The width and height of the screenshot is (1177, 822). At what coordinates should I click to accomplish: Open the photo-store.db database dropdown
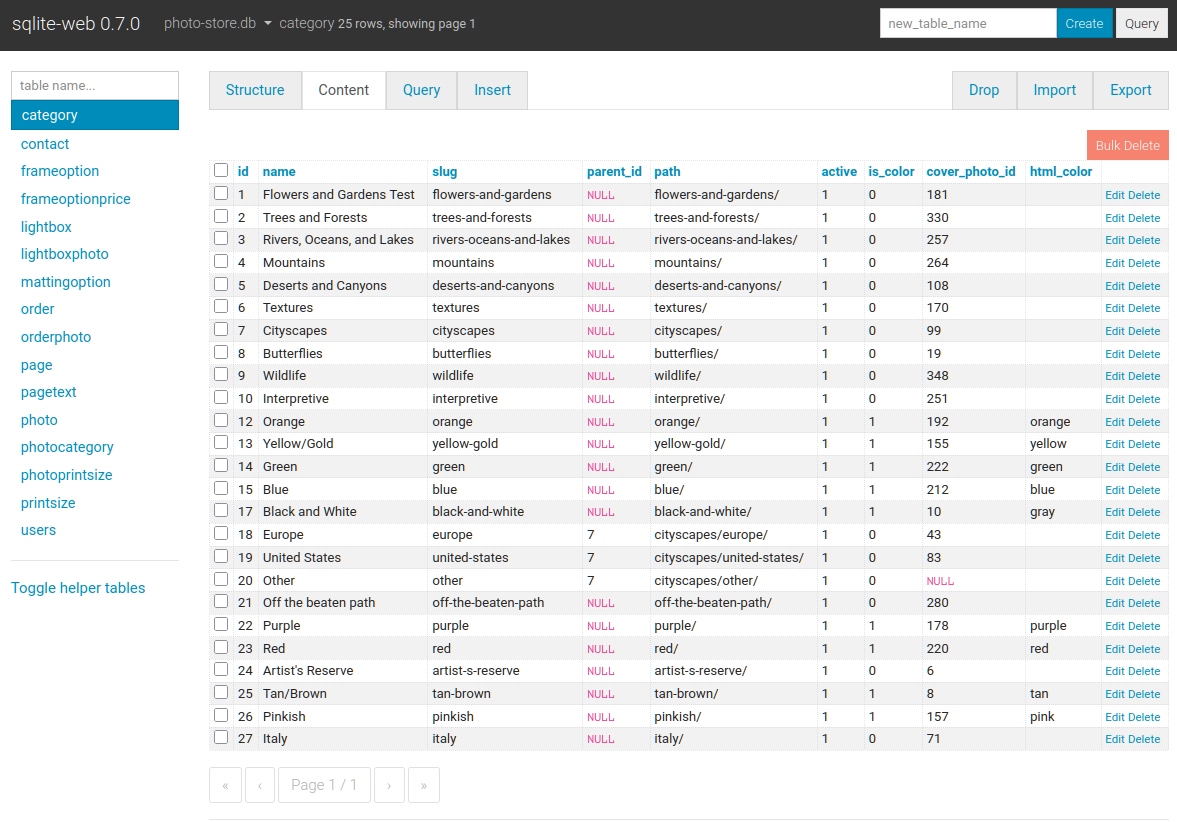pos(218,23)
